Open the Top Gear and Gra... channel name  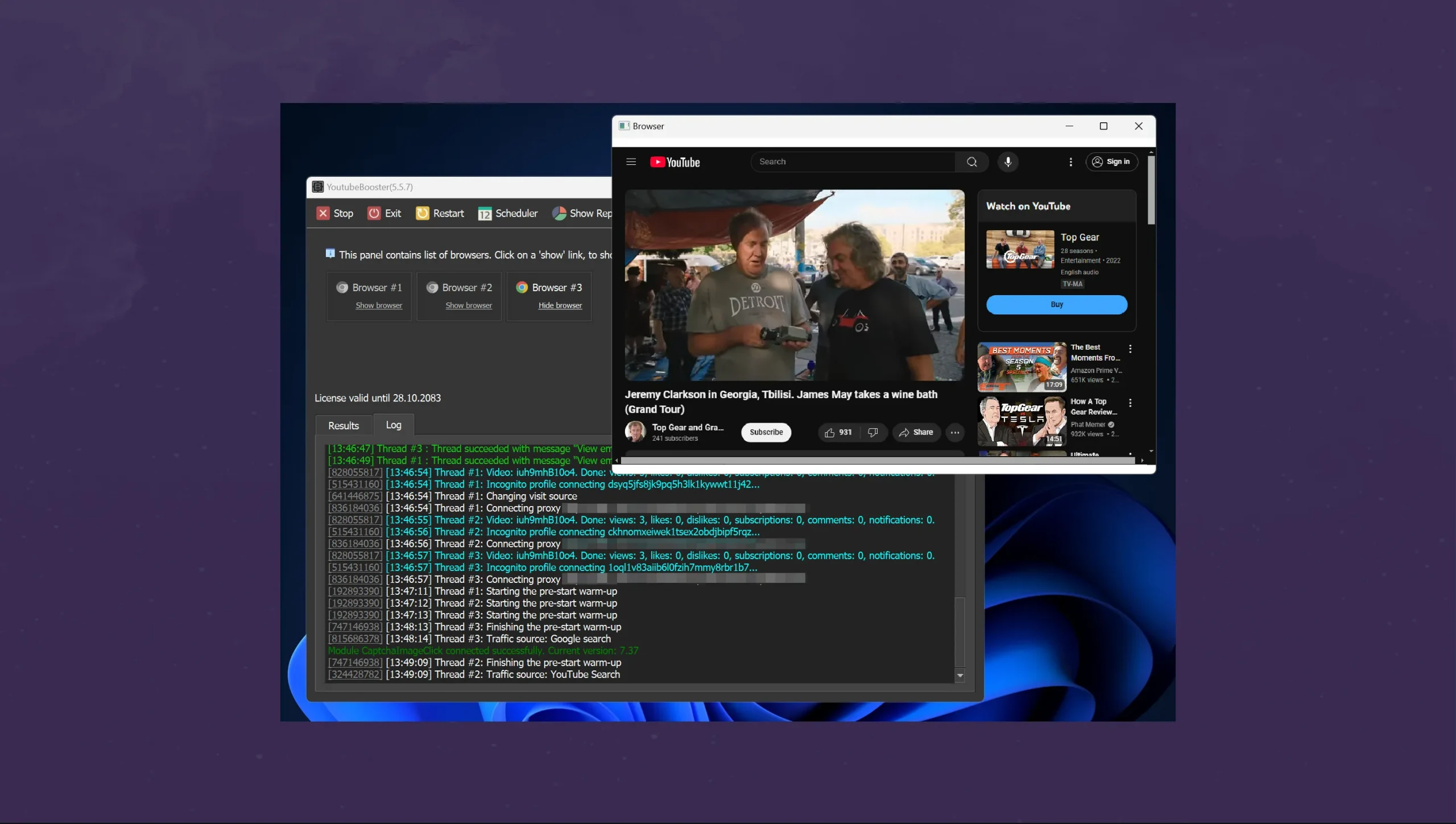(x=688, y=427)
